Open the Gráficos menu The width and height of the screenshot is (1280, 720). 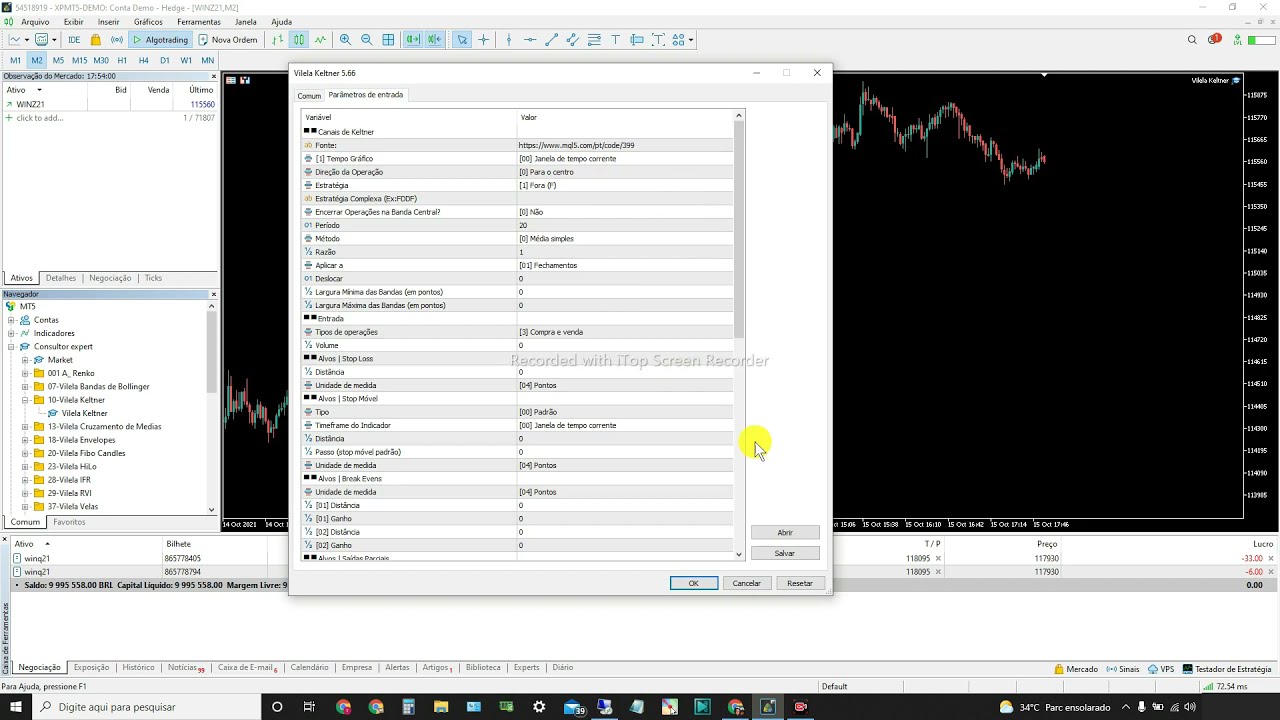click(x=148, y=22)
